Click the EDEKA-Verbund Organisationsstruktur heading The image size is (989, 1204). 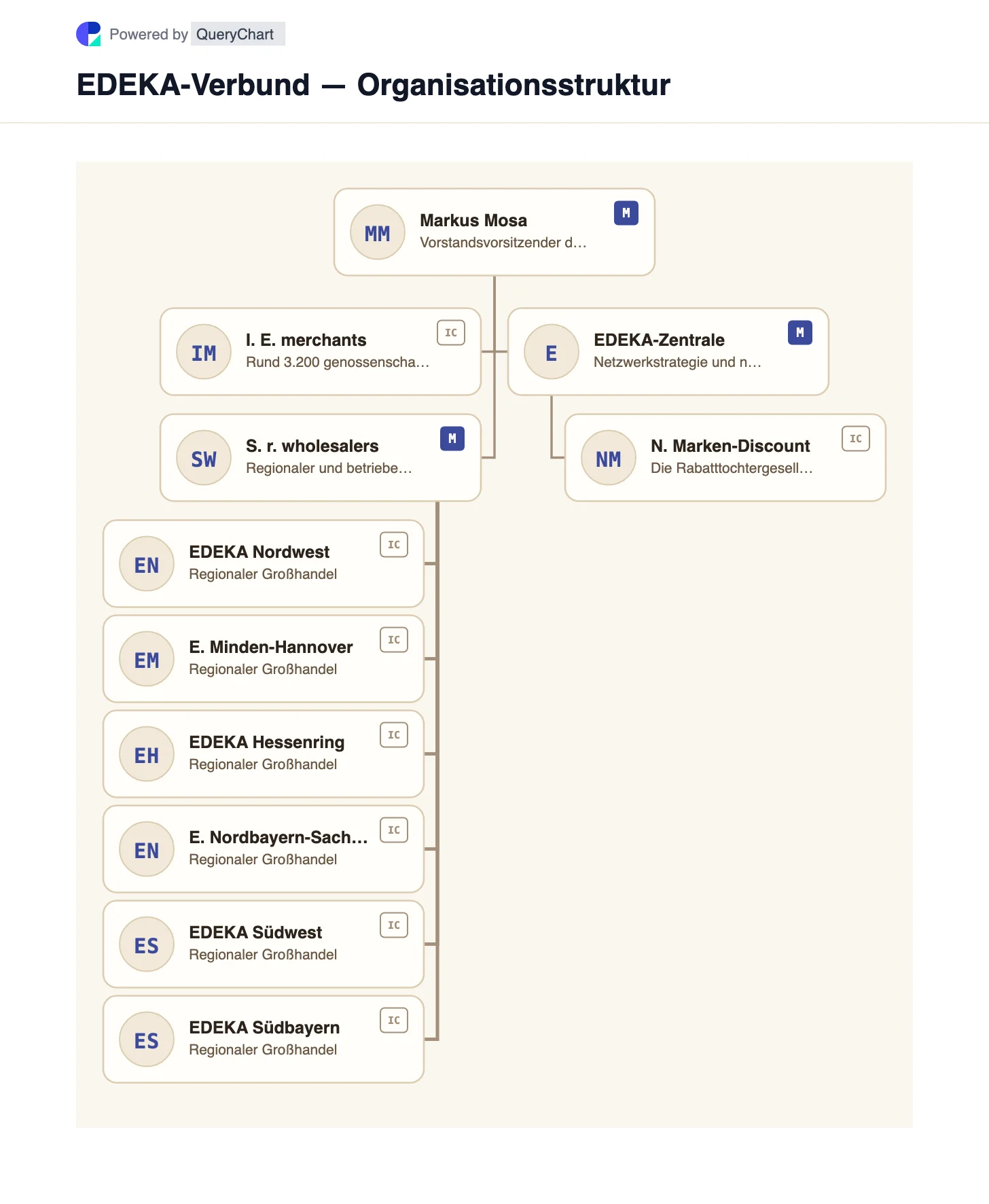pyautogui.click(x=373, y=85)
